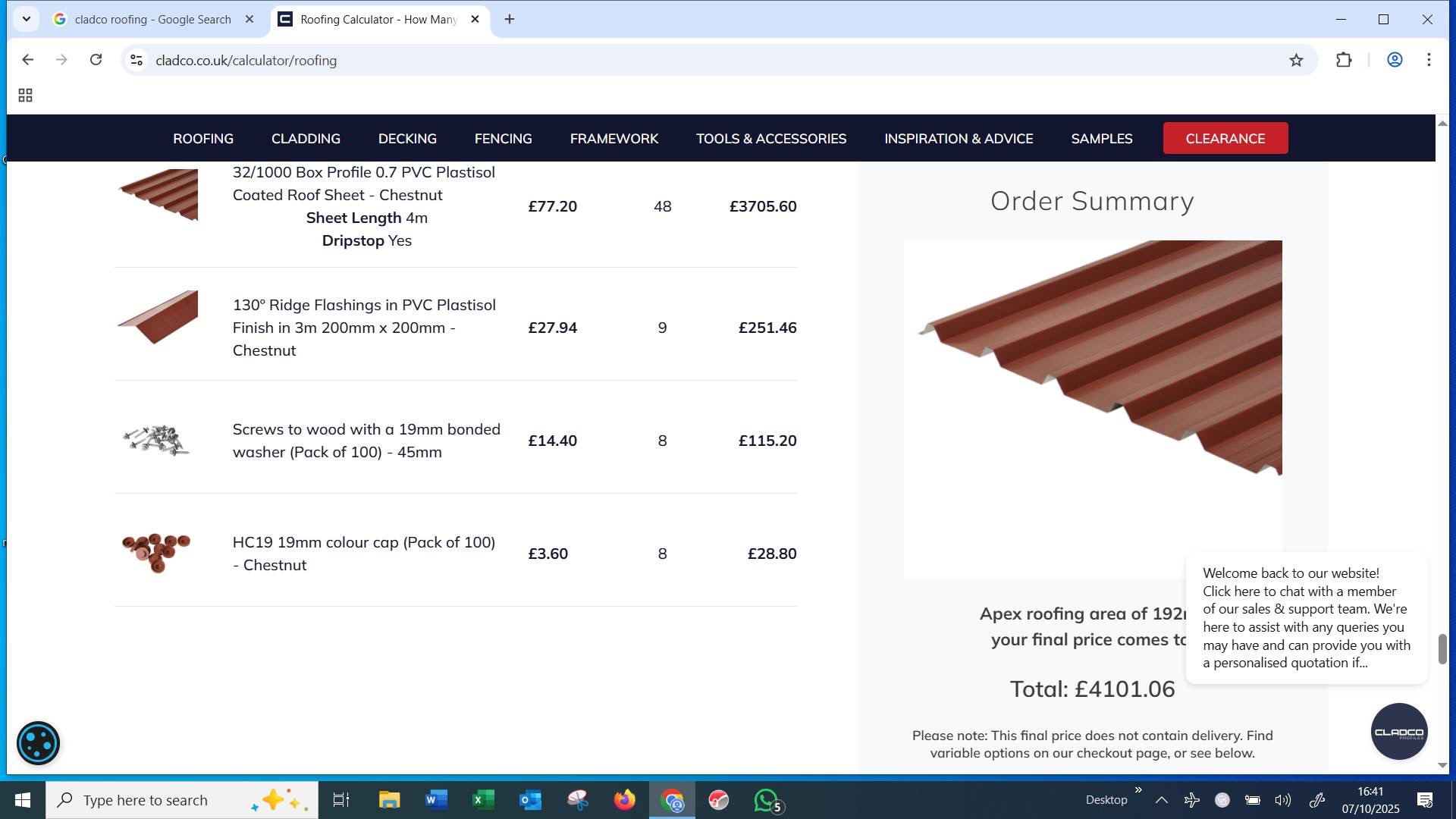This screenshot has width=1456, height=819.
Task: Open Excel from the taskbar
Action: point(483,800)
